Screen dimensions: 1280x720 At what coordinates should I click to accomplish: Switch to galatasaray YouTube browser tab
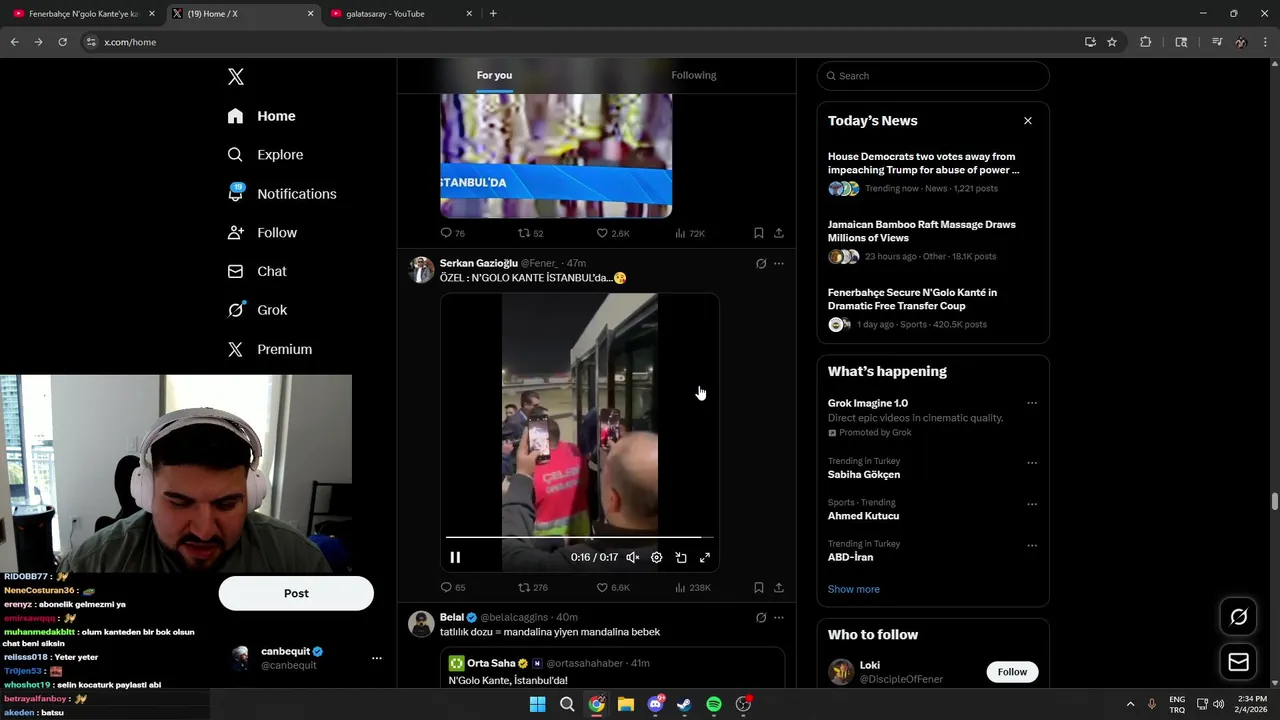(400, 14)
